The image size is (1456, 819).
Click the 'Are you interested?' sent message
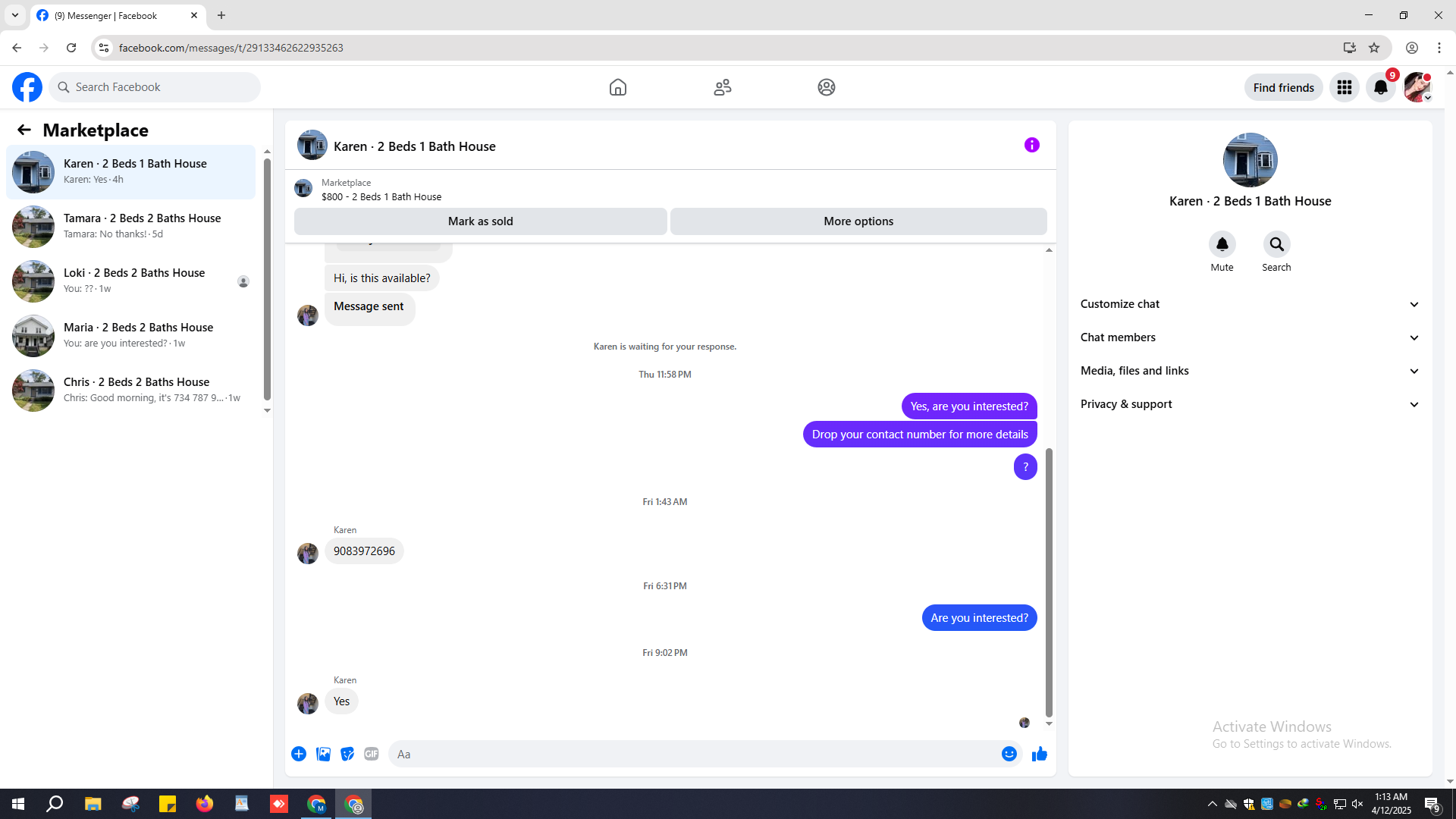(979, 618)
